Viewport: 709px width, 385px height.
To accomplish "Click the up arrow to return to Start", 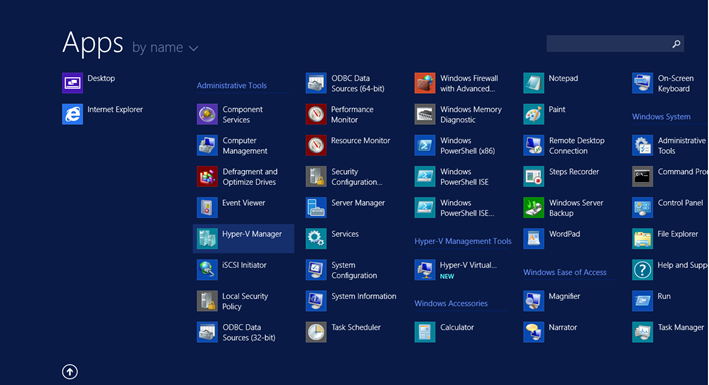I will tap(70, 372).
